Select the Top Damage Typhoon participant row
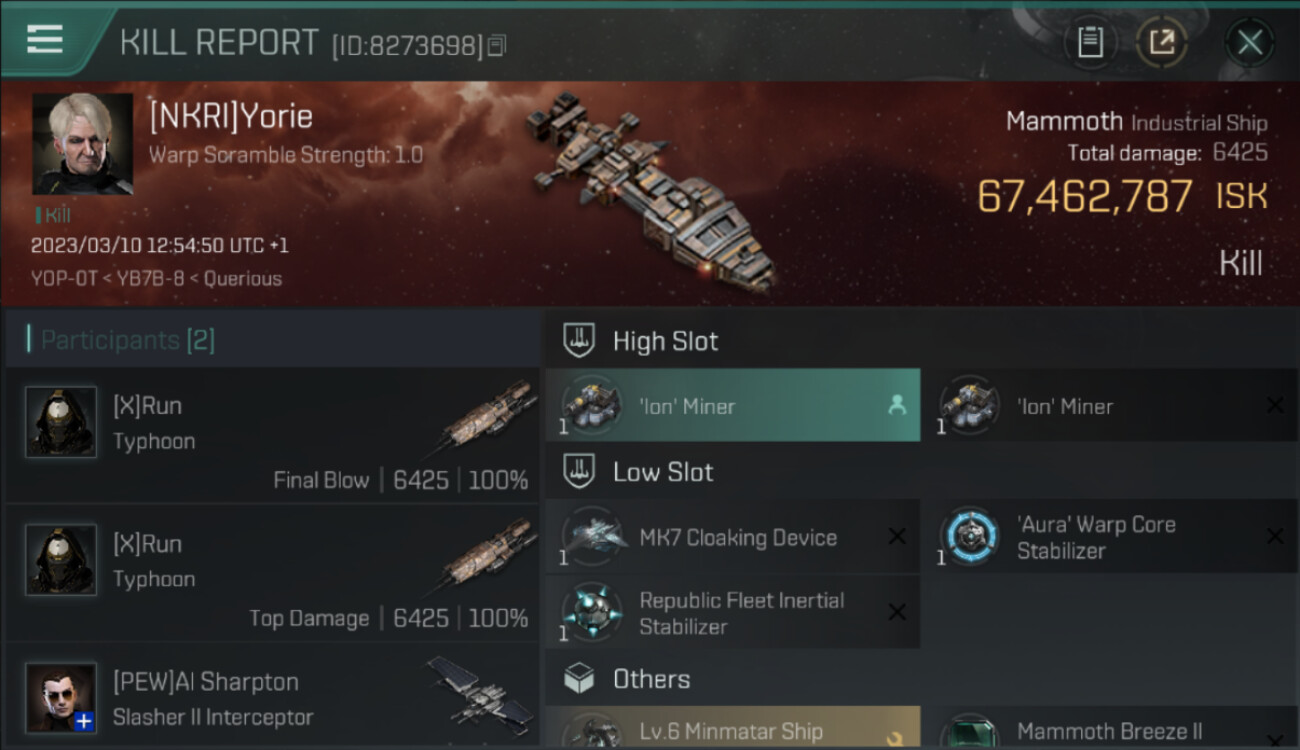The width and height of the screenshot is (1300, 750). coord(272,573)
